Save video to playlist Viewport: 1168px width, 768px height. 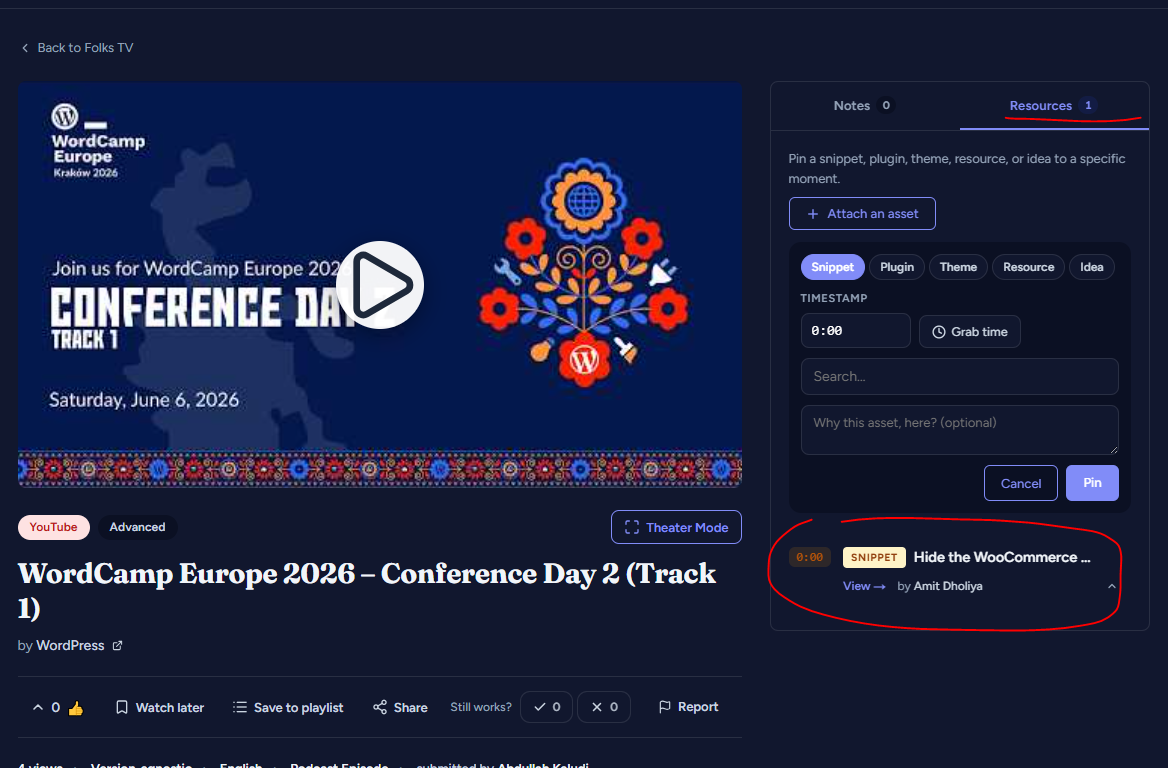(x=288, y=707)
